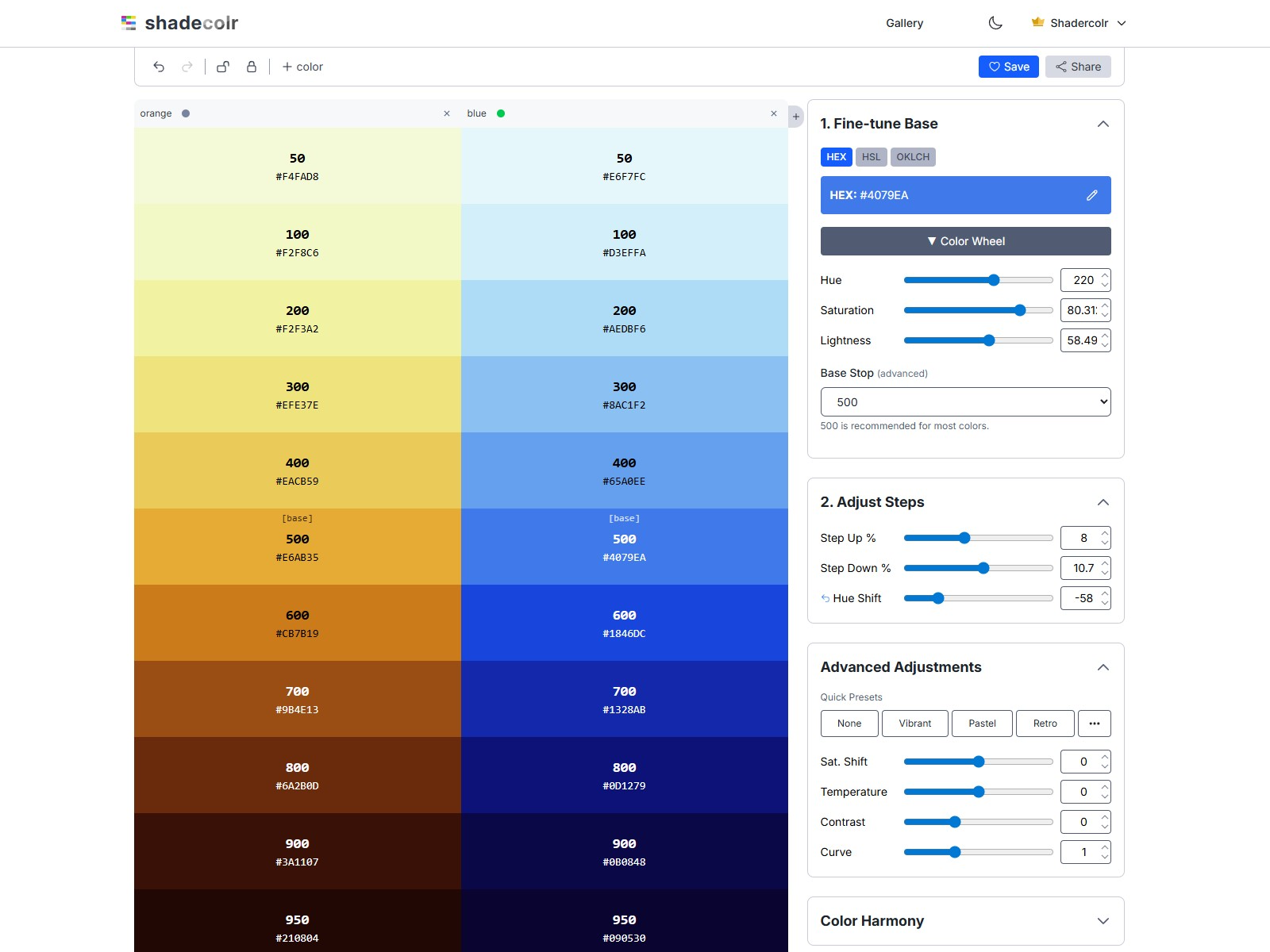Click the crown icon next to Shadercolr
1270x952 pixels.
1037,22
